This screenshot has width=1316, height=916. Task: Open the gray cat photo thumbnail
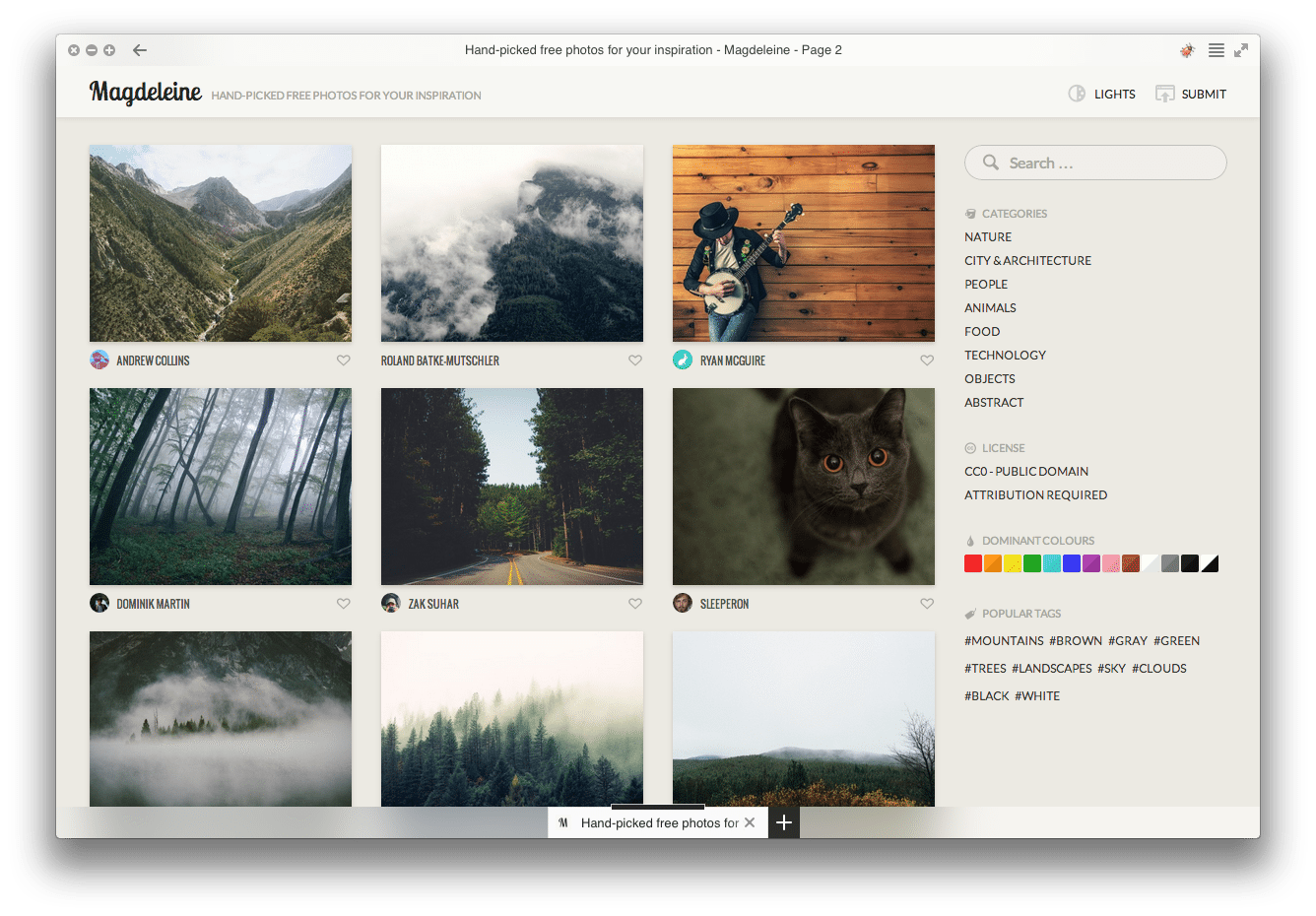pos(804,487)
